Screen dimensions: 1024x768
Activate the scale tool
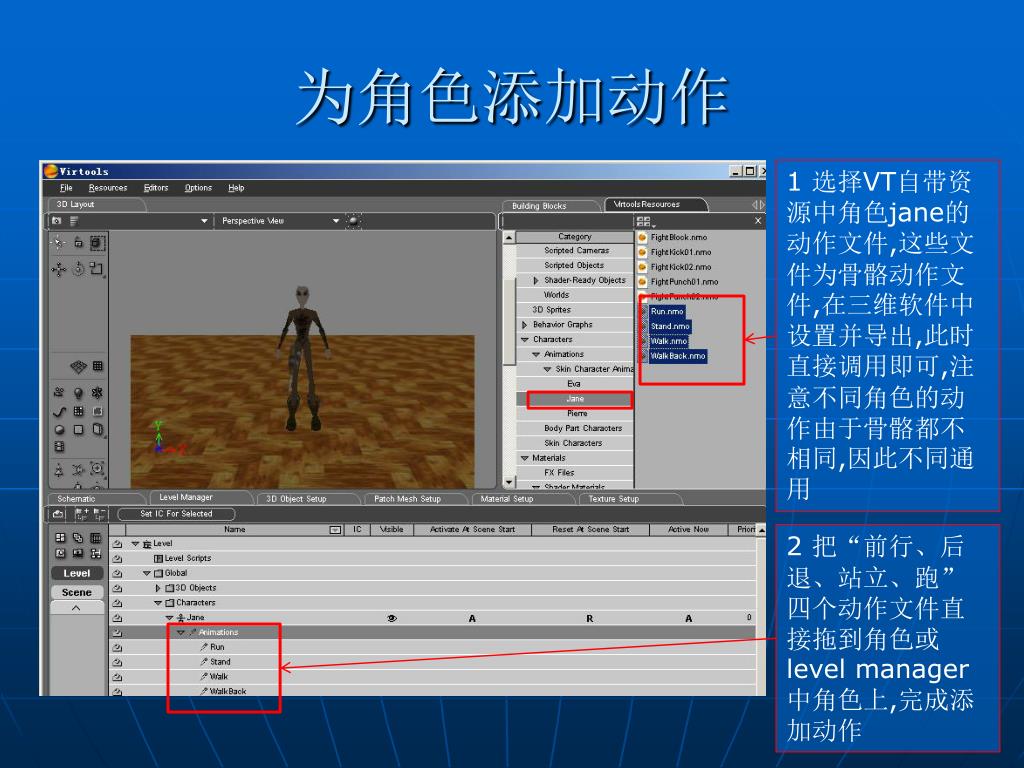(97, 268)
